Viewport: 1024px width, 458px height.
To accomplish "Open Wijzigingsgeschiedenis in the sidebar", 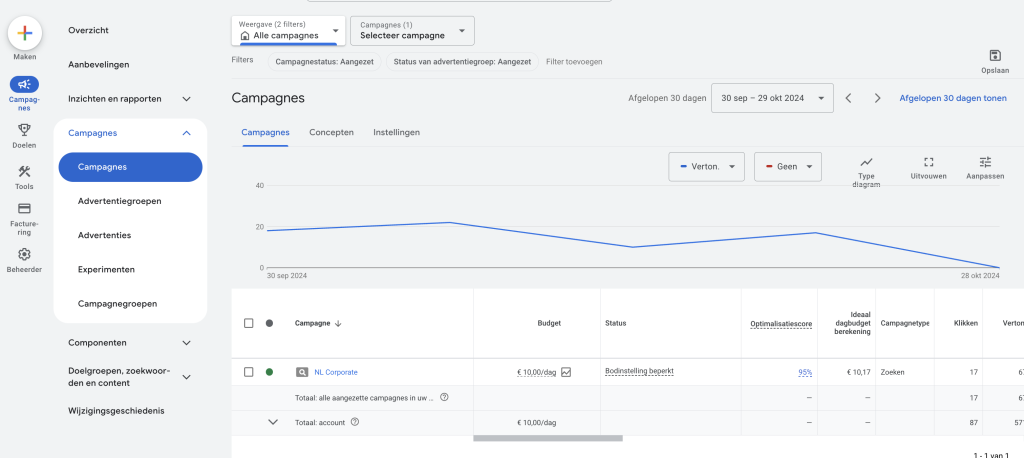I will (116, 411).
